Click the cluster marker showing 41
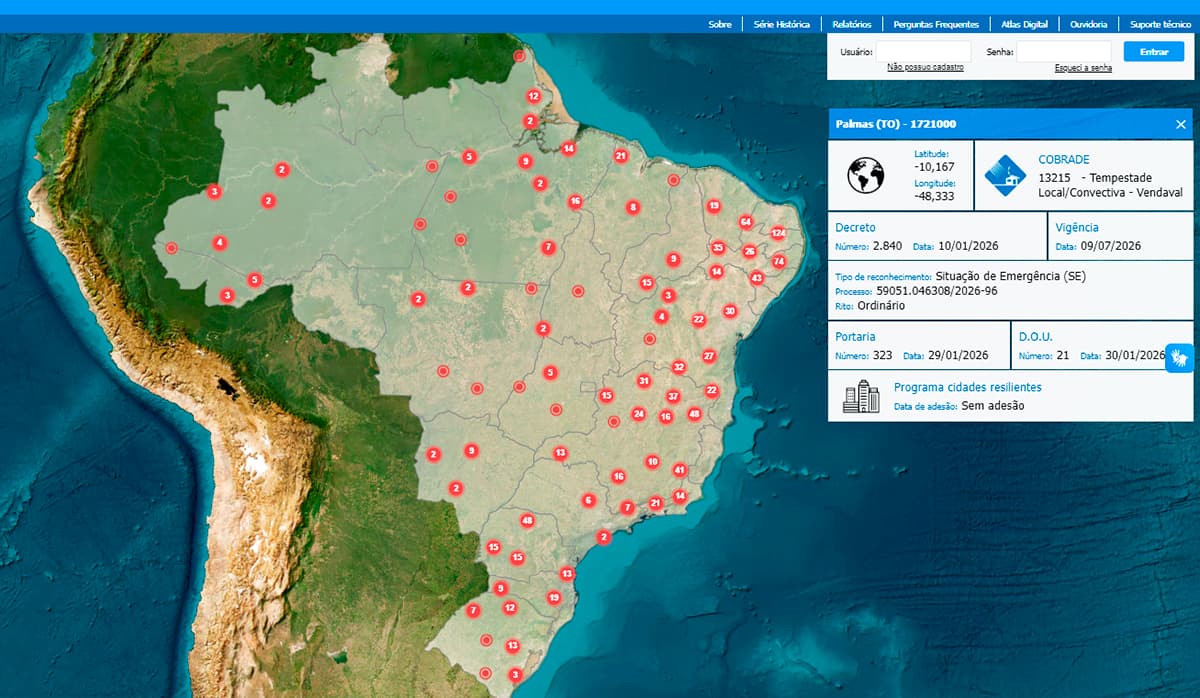 click(680, 470)
